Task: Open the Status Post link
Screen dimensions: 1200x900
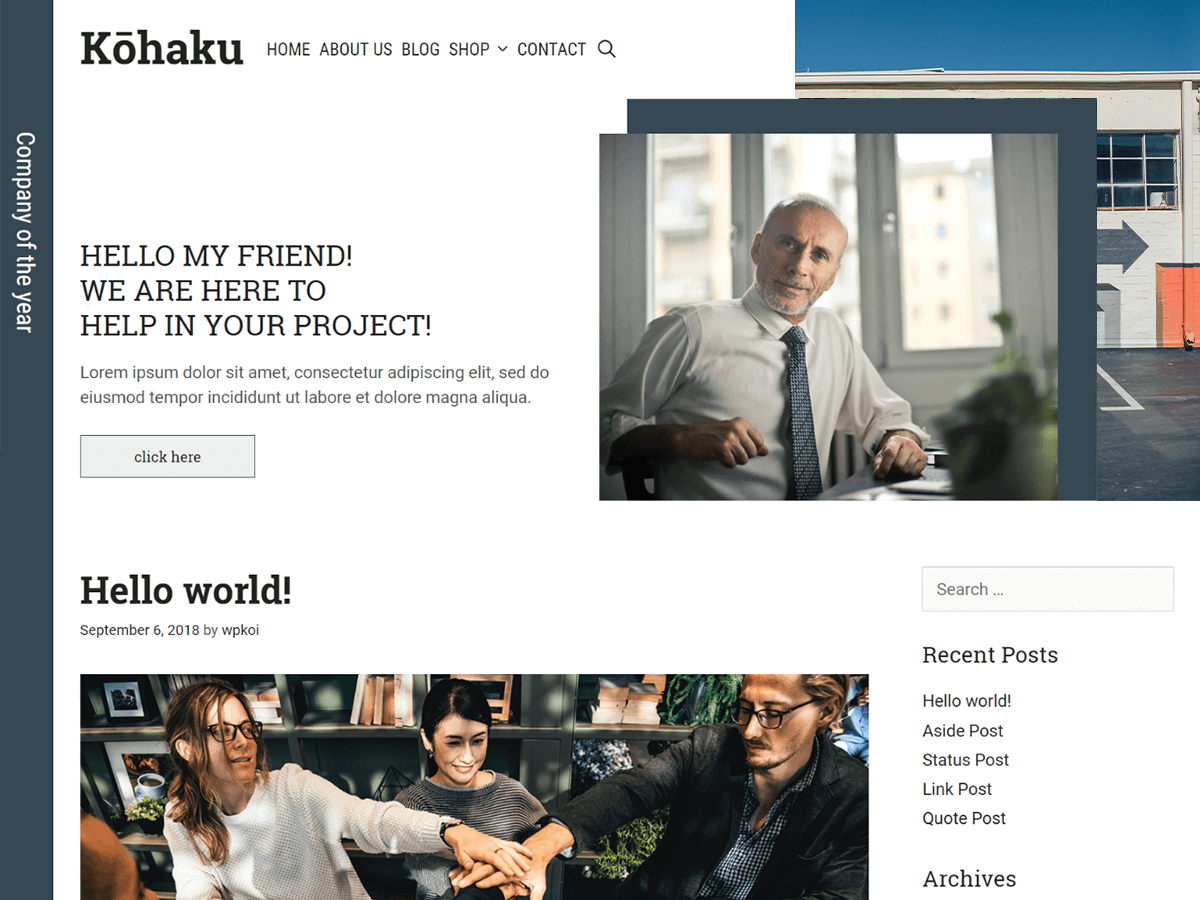Action: [x=965, y=760]
